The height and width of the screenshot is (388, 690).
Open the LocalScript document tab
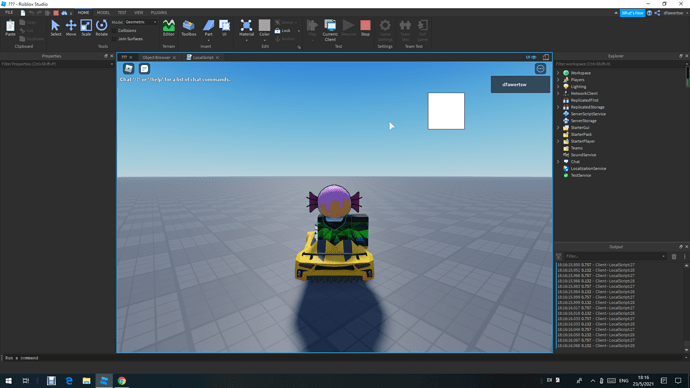tap(203, 57)
